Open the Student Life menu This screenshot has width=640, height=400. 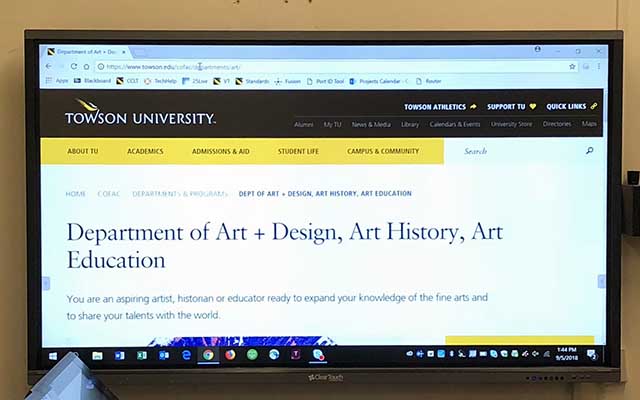pos(298,151)
